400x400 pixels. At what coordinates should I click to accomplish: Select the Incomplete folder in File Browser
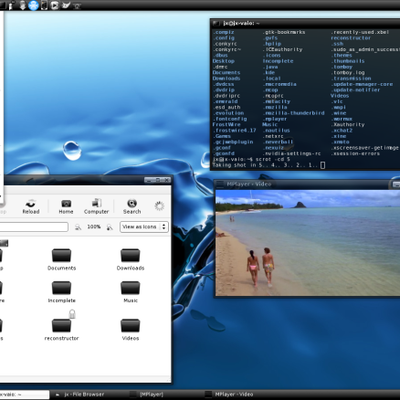(x=61, y=288)
